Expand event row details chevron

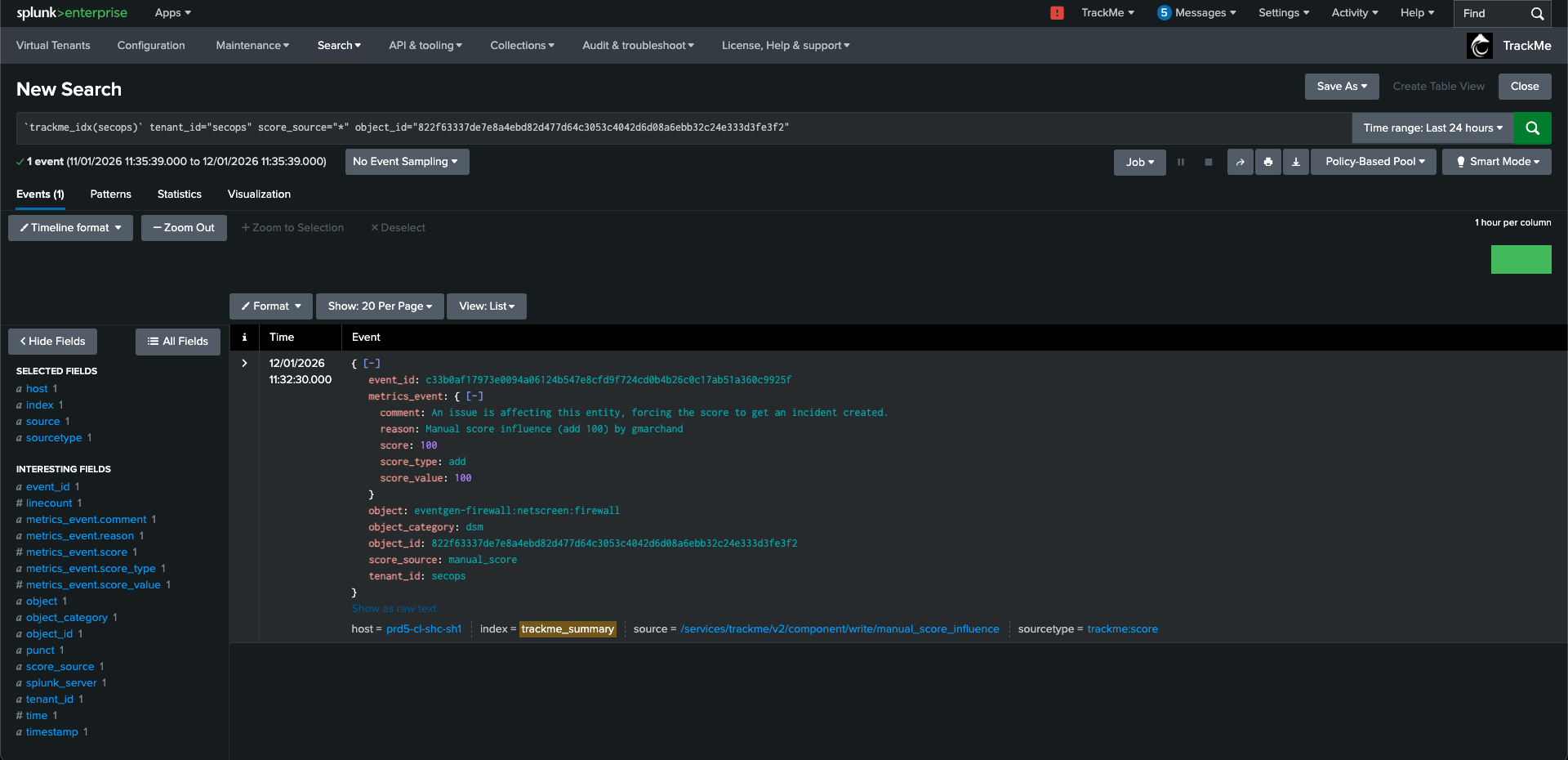click(244, 364)
